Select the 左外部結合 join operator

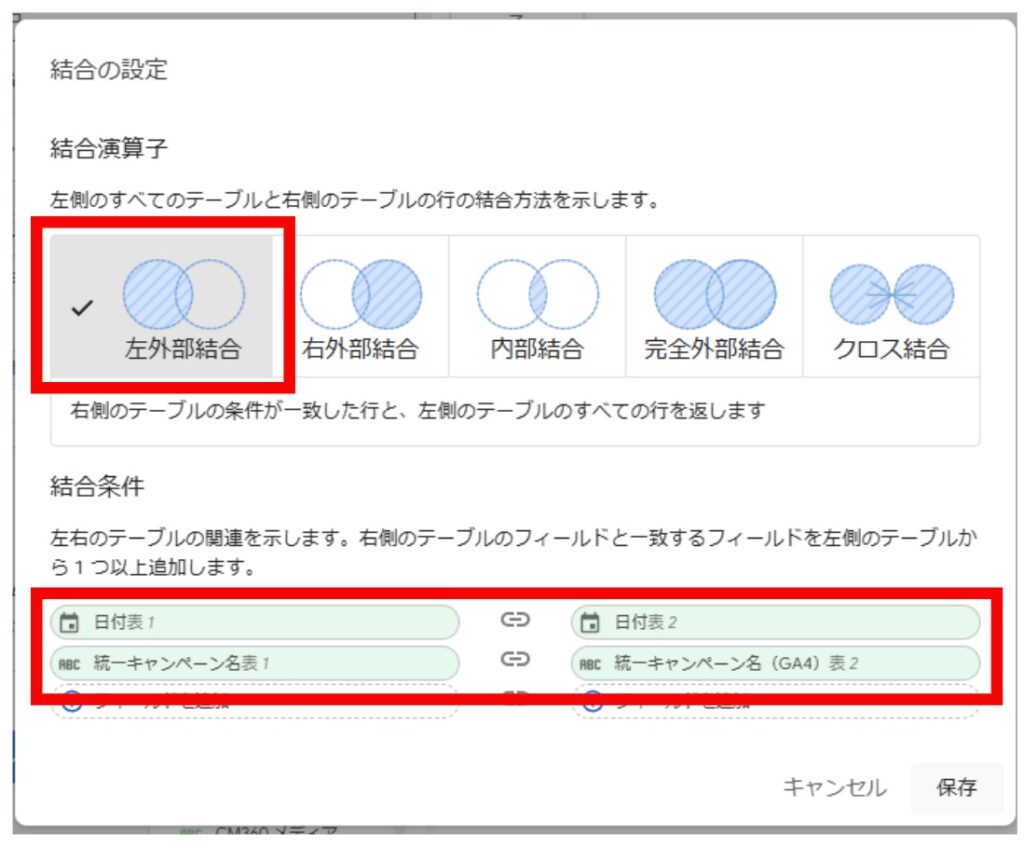click(183, 308)
